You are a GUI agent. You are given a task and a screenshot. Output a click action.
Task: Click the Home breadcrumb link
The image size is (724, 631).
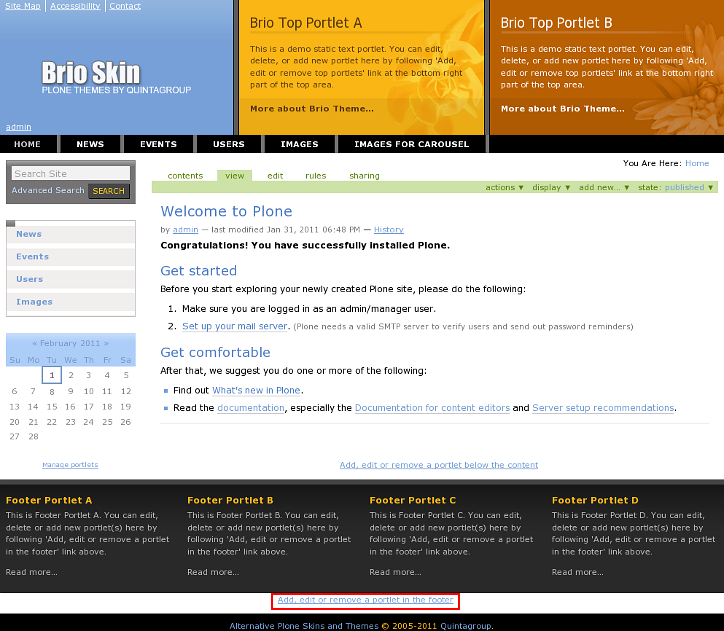pos(697,163)
